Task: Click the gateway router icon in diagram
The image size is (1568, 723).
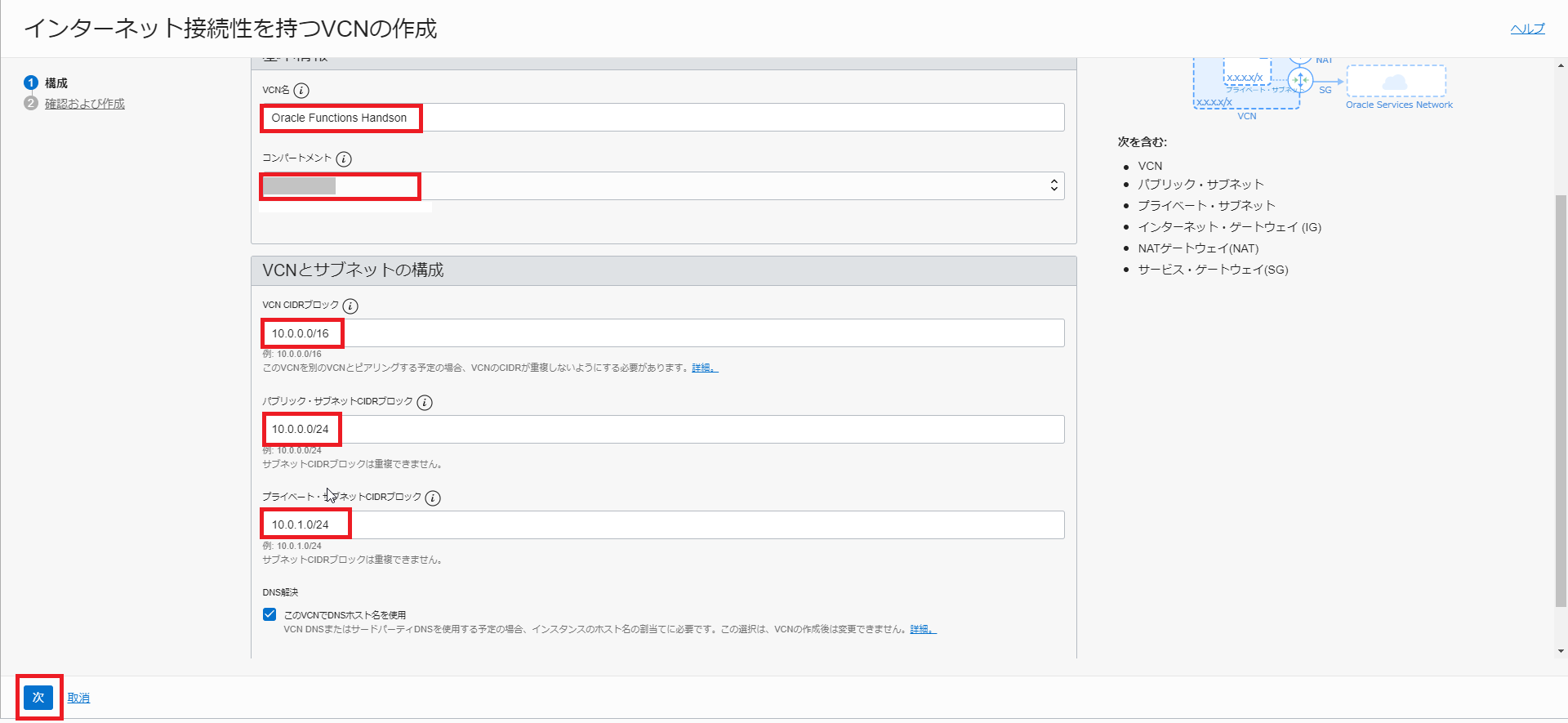Action: (x=1300, y=81)
